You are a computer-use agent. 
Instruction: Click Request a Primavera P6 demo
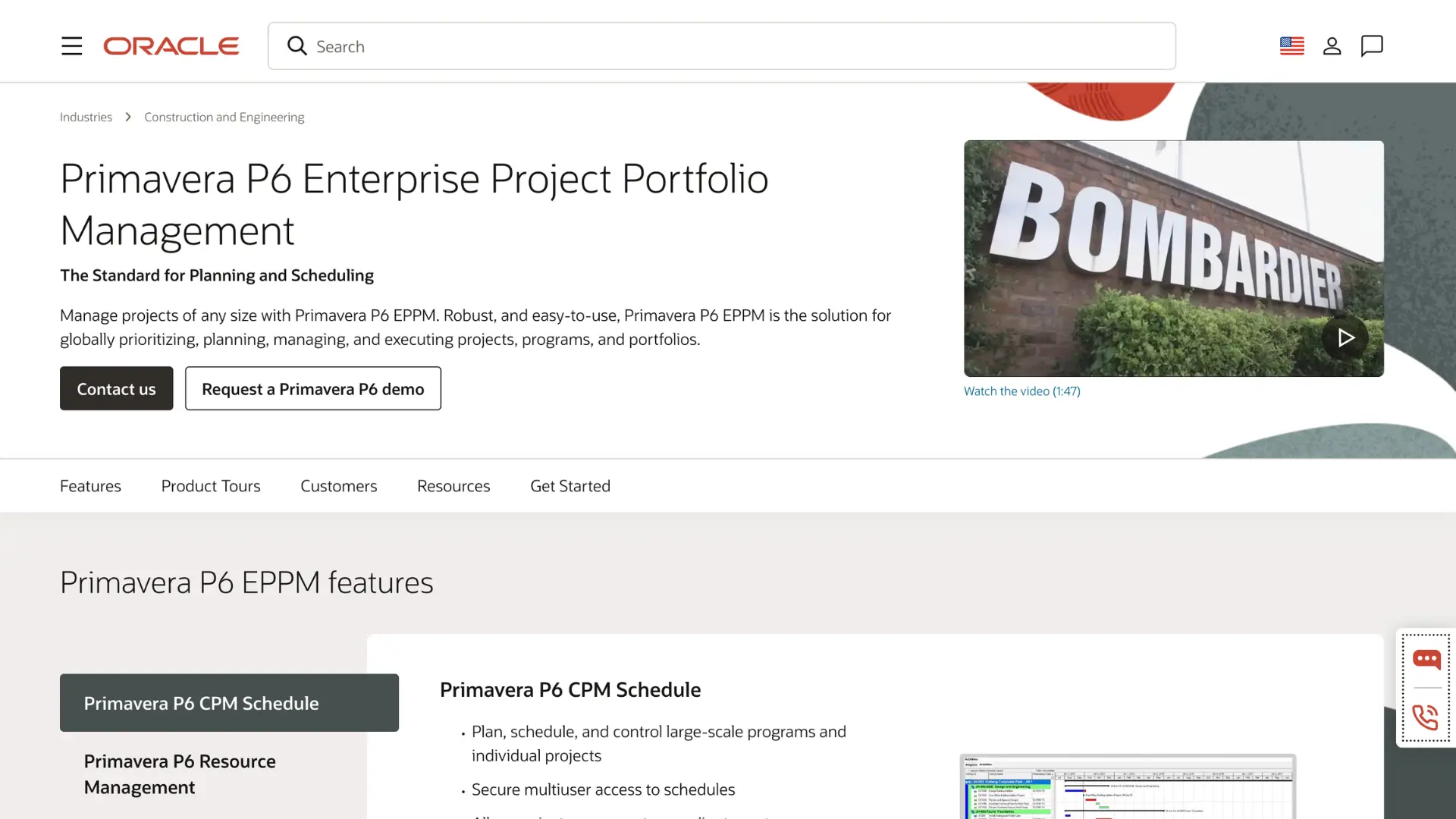[x=312, y=389]
